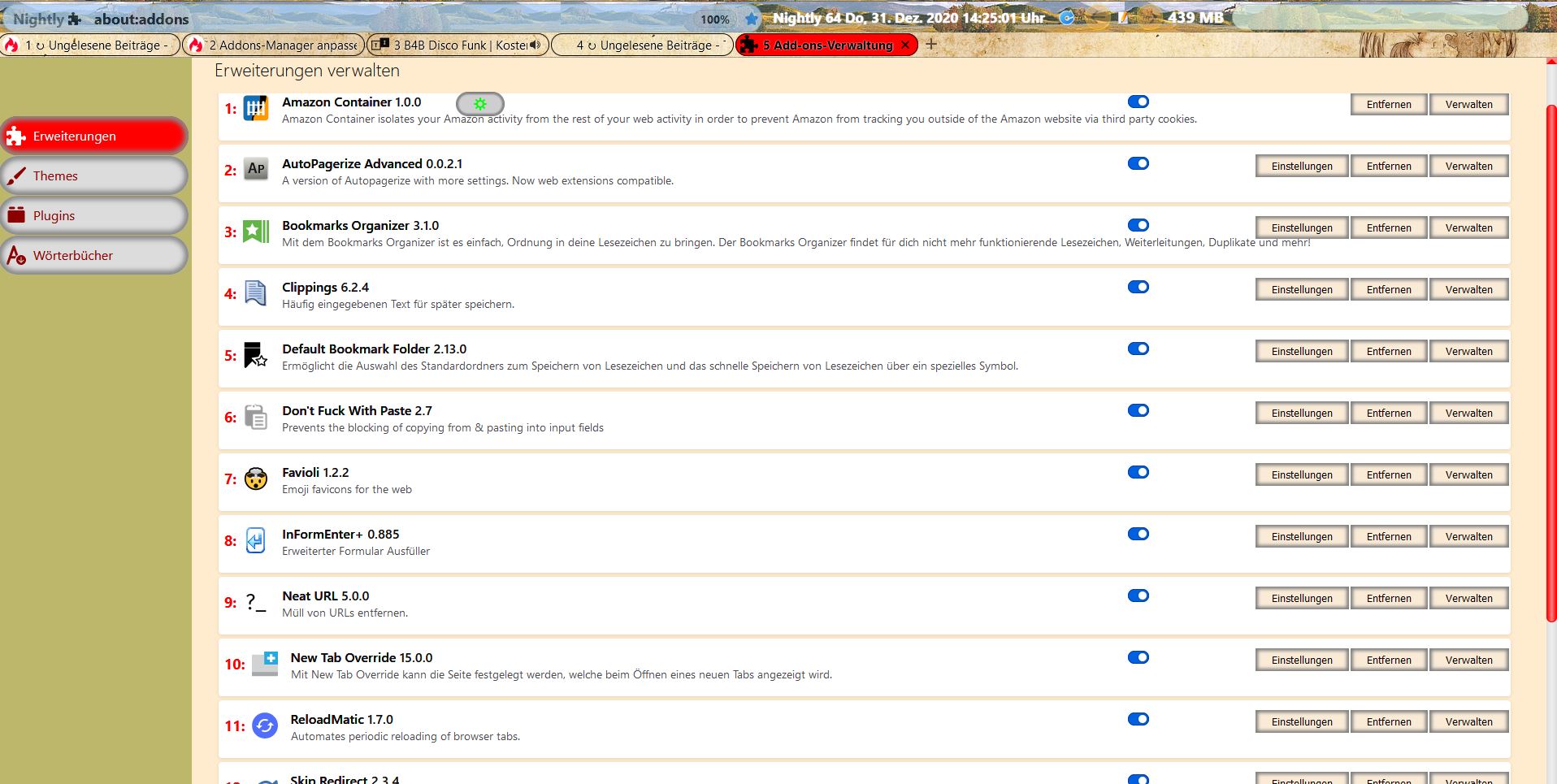The height and width of the screenshot is (784, 1557).
Task: Click the Clippings document icon
Action: (x=256, y=293)
